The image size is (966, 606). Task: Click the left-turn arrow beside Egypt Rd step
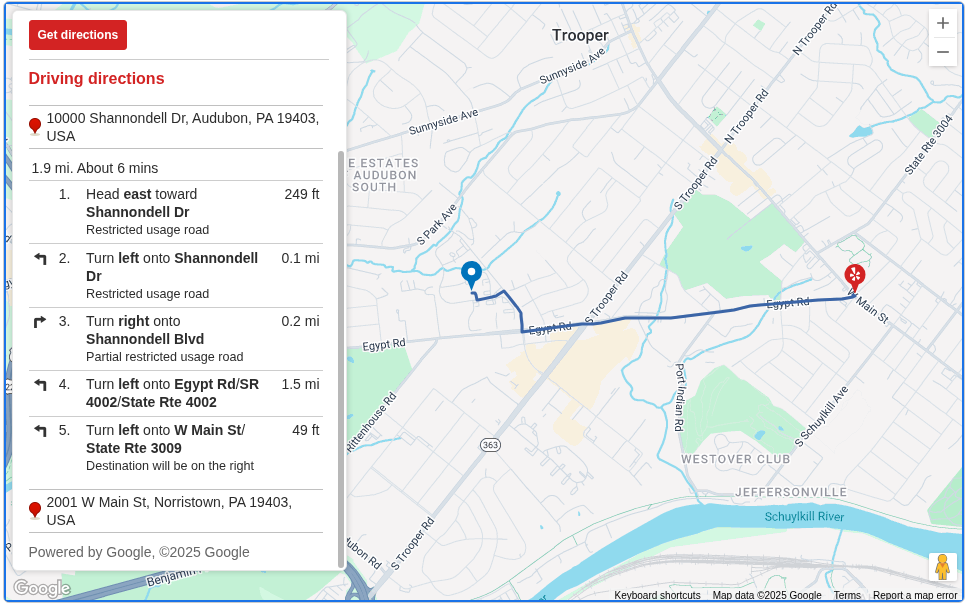click(x=40, y=384)
